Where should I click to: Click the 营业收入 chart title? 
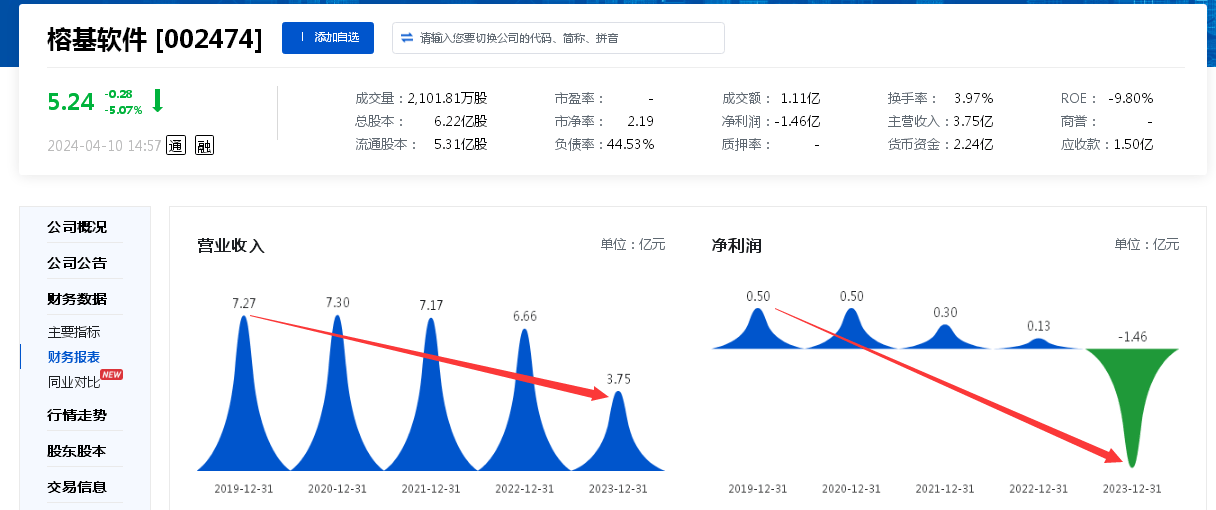tap(231, 245)
